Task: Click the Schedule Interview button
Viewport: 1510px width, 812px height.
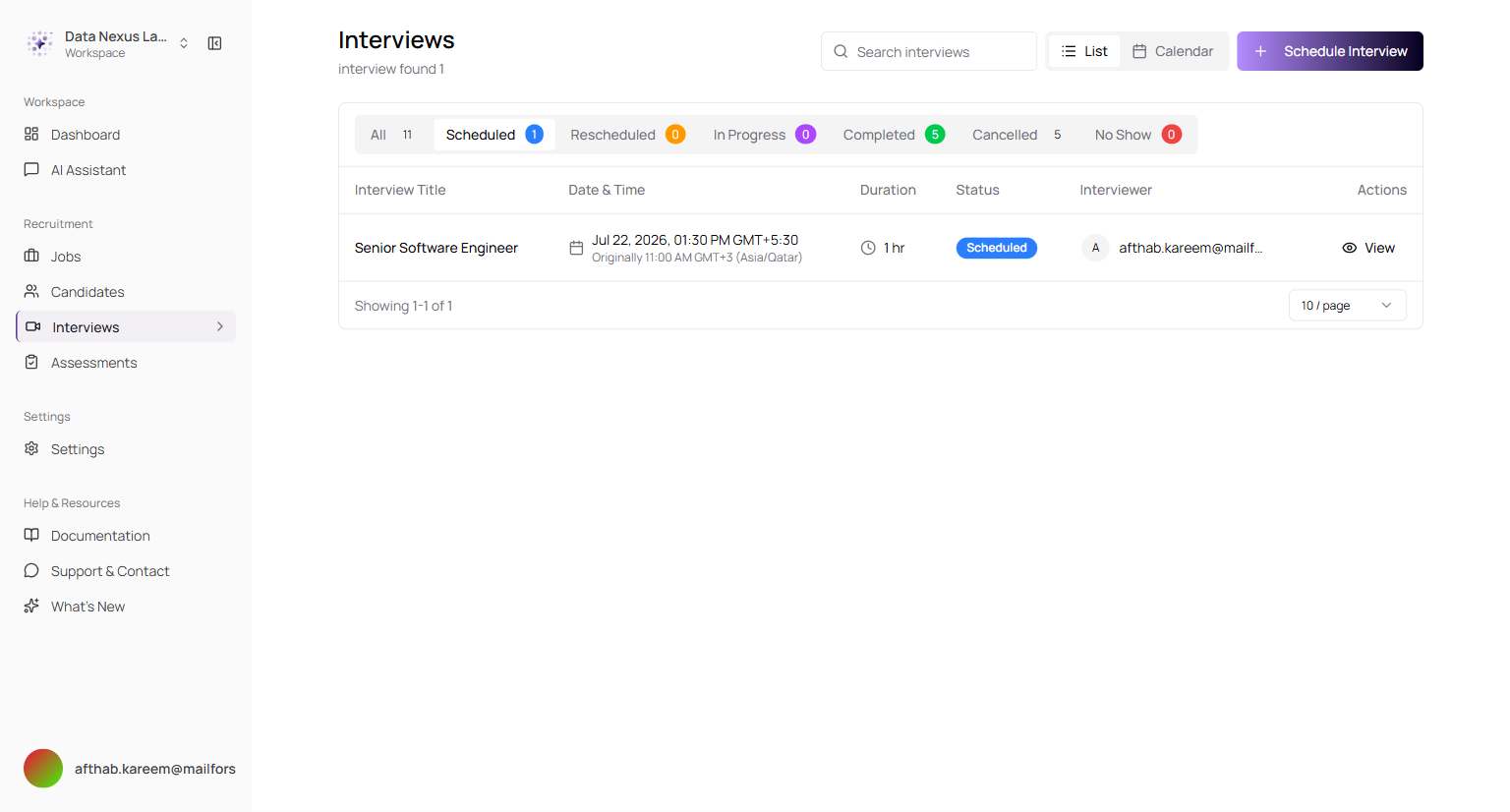Action: click(x=1330, y=51)
